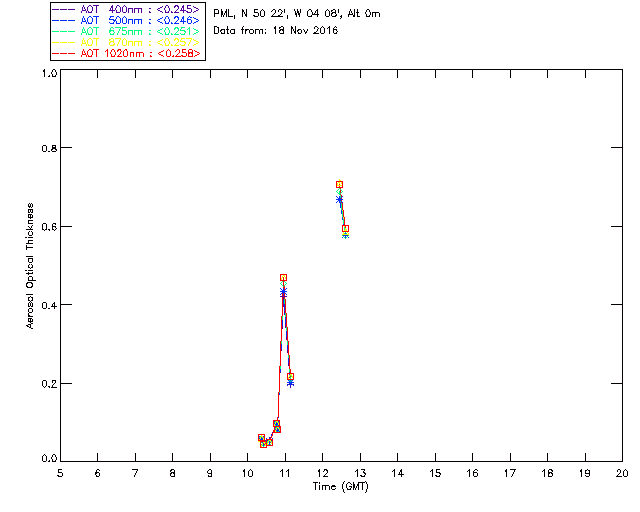Click the red square marker at the 11 o'clock peak
Viewport: 640px width, 512px height.
[x=283, y=278]
